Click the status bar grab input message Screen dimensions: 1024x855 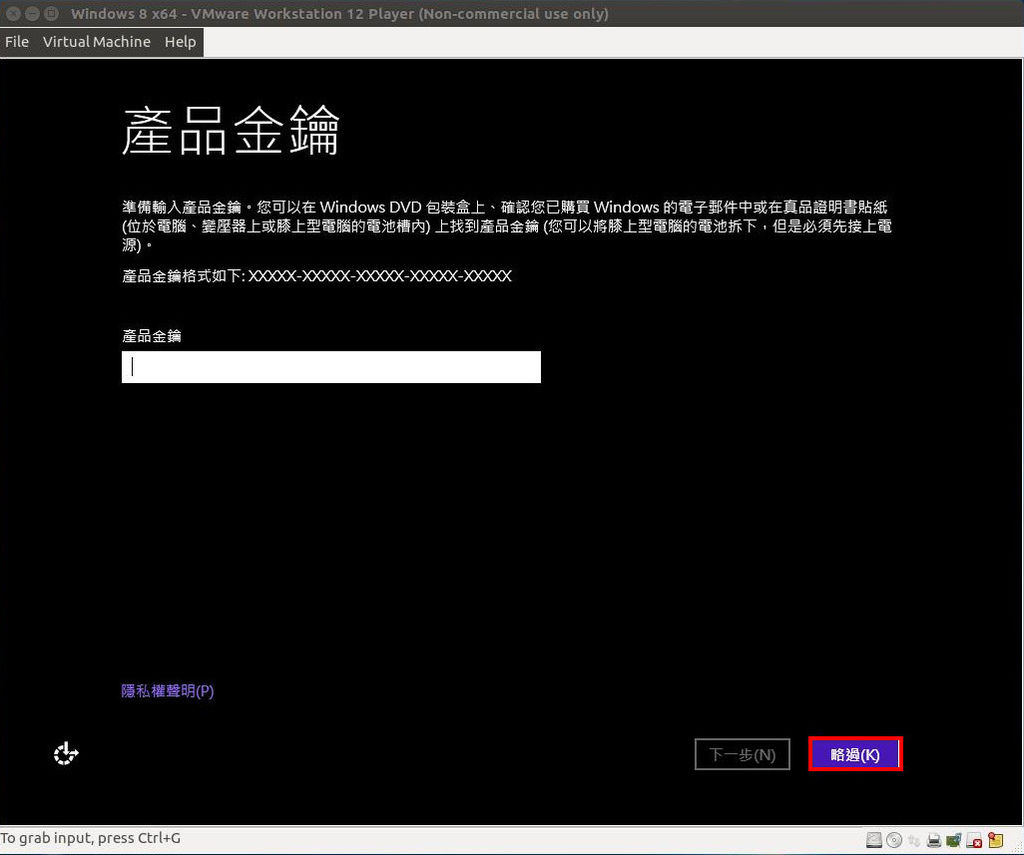(90, 837)
